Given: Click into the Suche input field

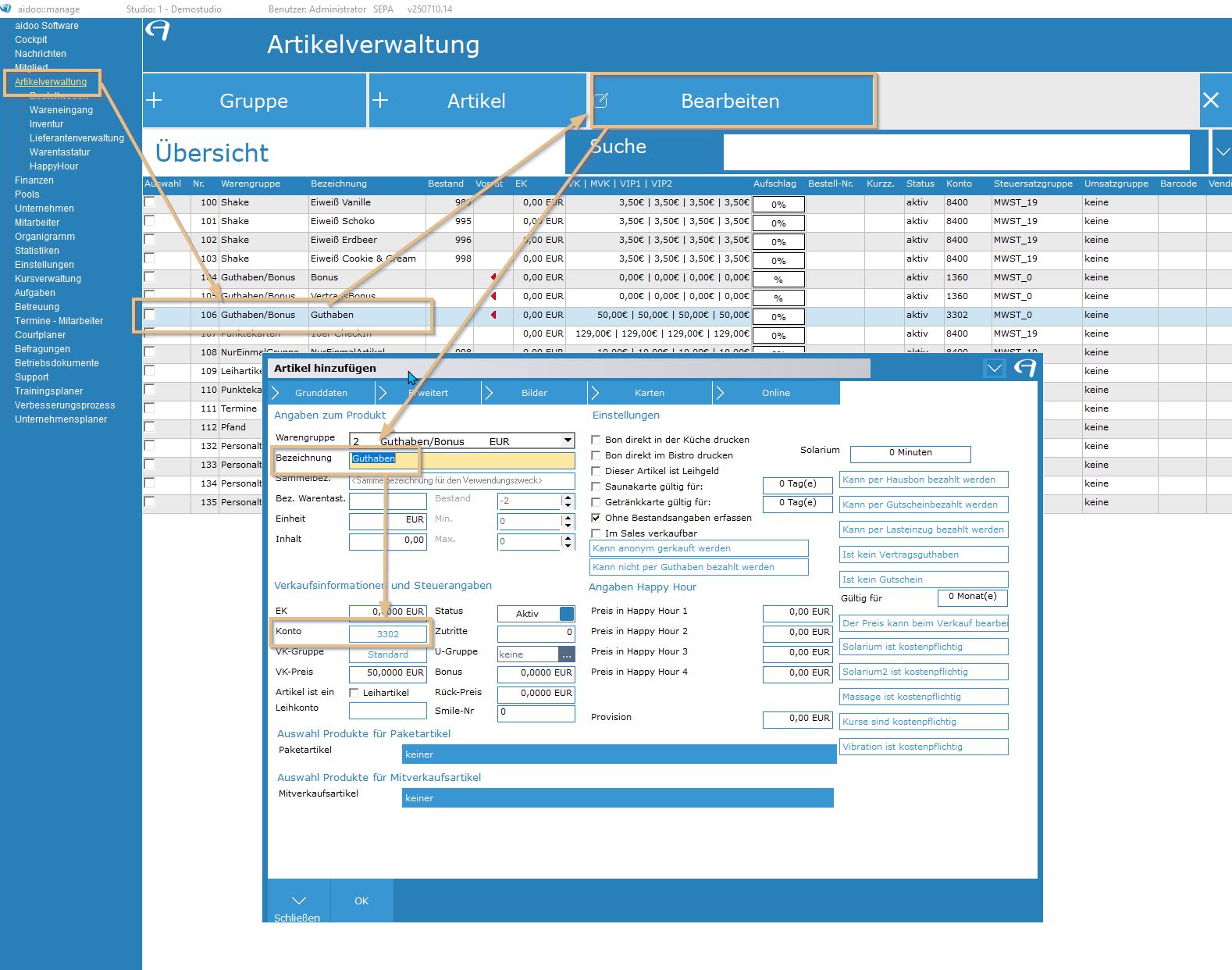Looking at the screenshot, I should point(956,152).
